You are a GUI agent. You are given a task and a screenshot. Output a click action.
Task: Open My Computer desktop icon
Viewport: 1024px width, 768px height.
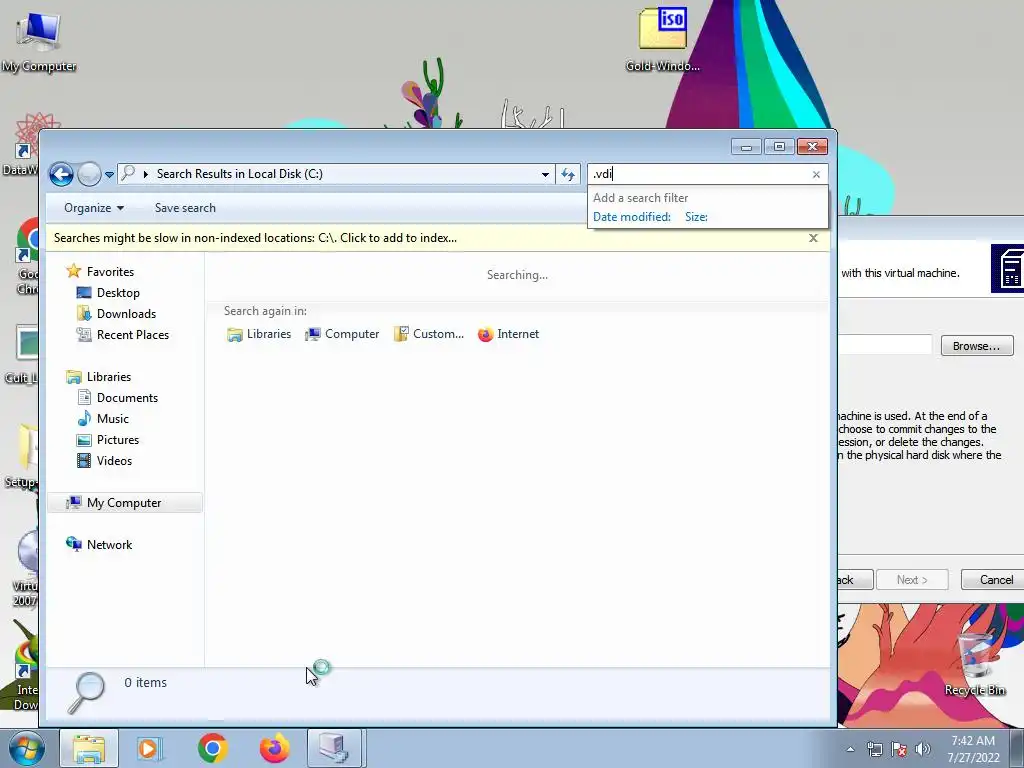(x=39, y=40)
